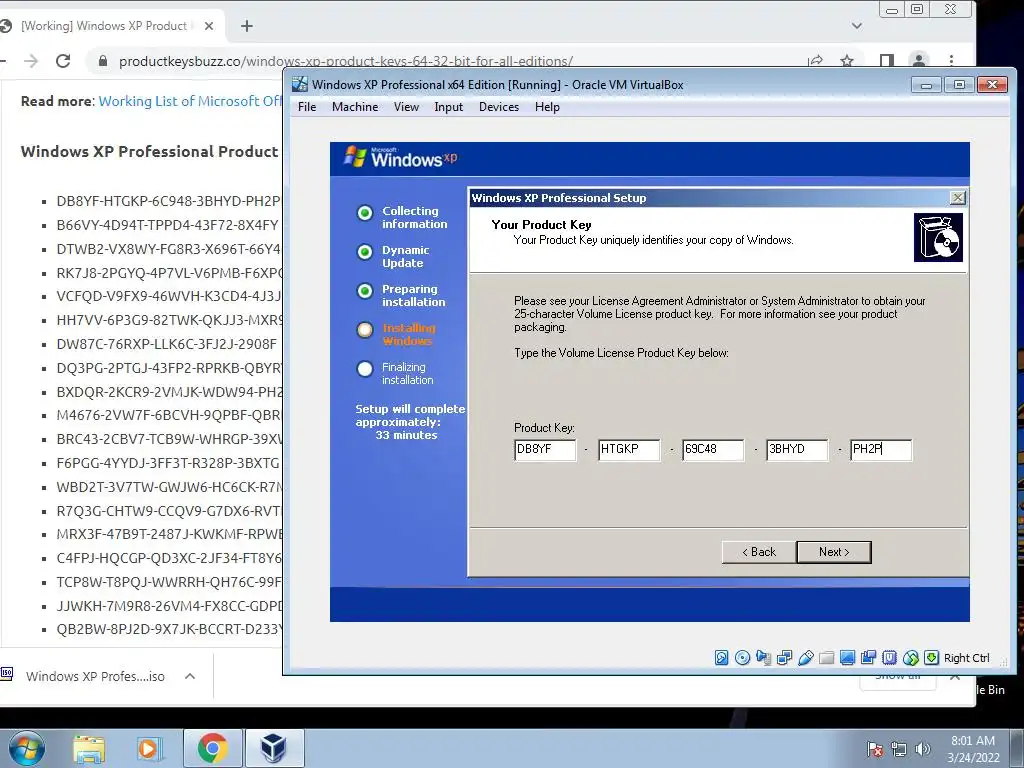This screenshot has height=768, width=1024.
Task: Click the taskbar clock showing 8:01 AM
Action: (973, 749)
